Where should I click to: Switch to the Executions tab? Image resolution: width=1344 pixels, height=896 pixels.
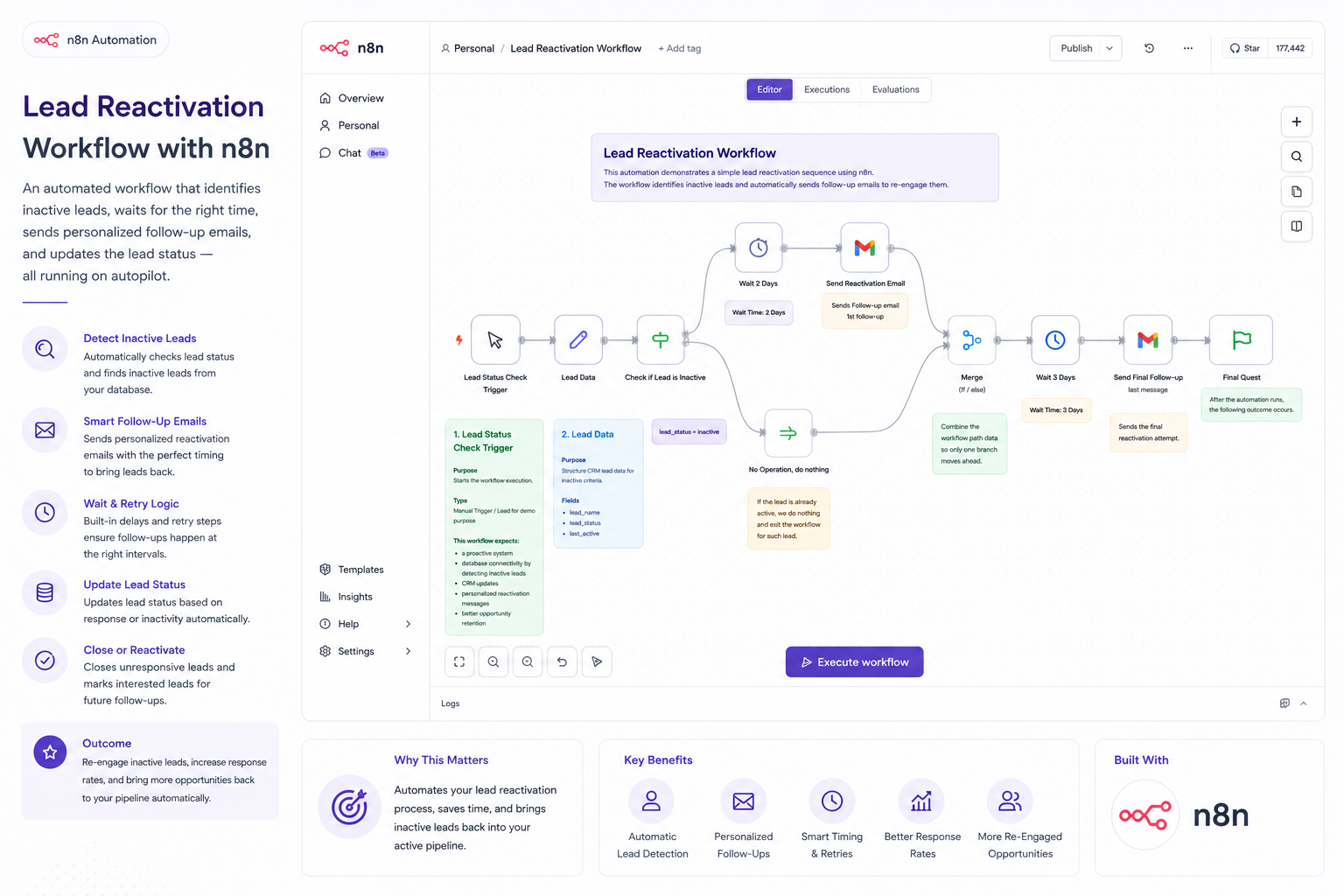click(x=827, y=89)
